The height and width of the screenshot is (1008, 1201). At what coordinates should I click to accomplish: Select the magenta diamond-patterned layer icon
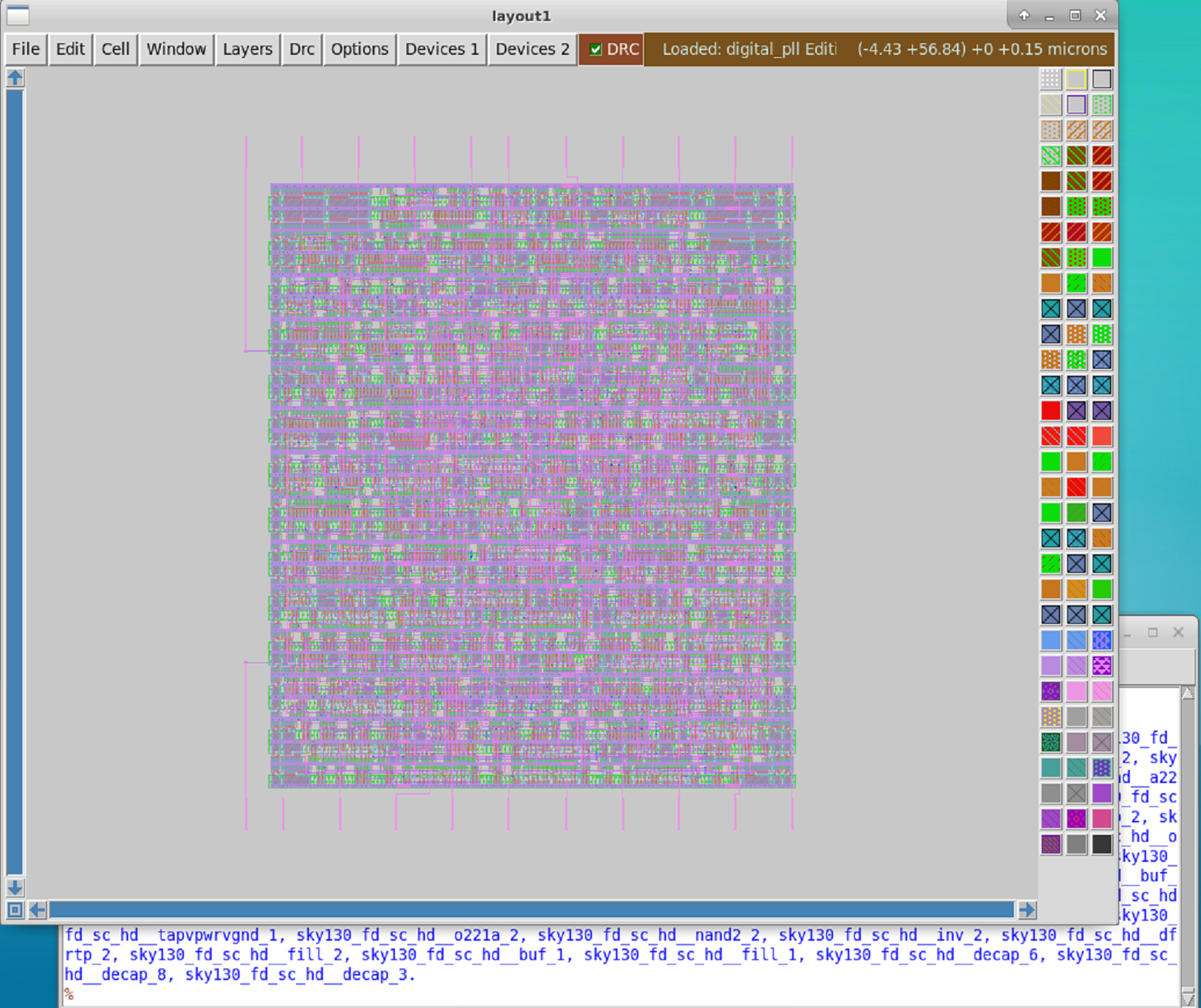pyautogui.click(x=1077, y=819)
